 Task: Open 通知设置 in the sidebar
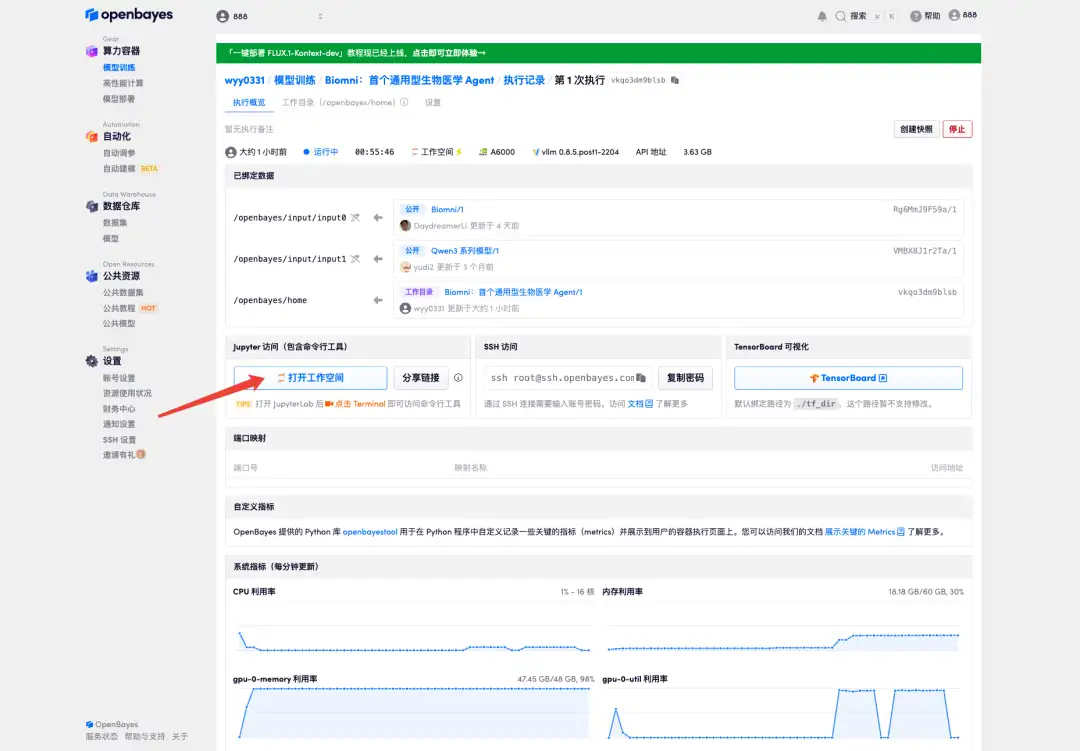[119, 424]
